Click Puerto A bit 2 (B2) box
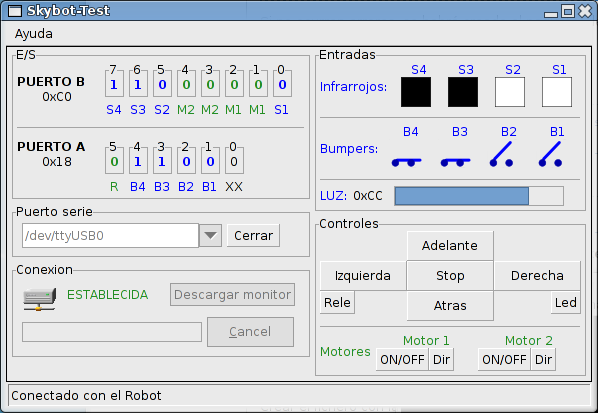The width and height of the screenshot is (598, 413). (186, 160)
